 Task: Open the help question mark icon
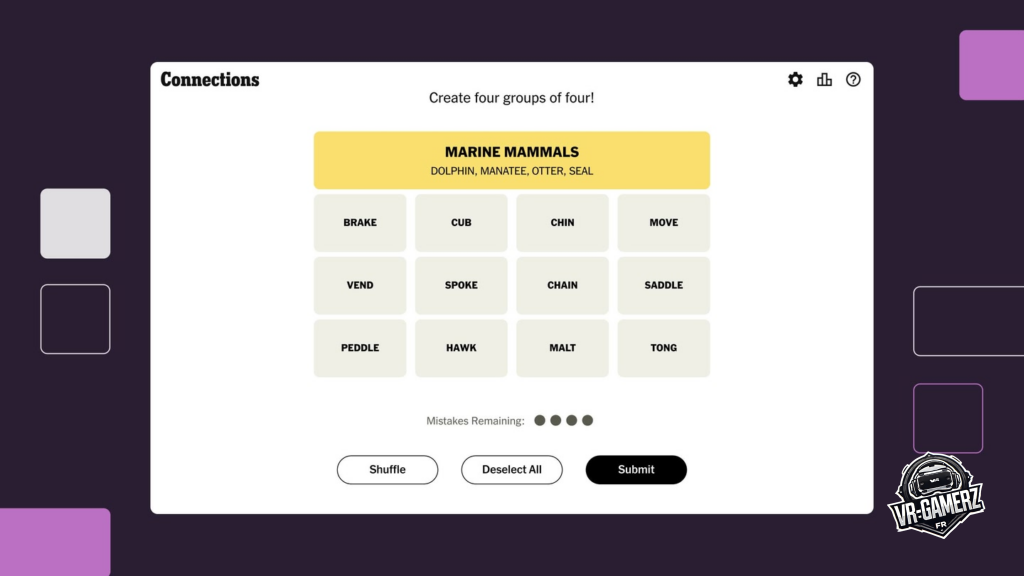tap(853, 80)
